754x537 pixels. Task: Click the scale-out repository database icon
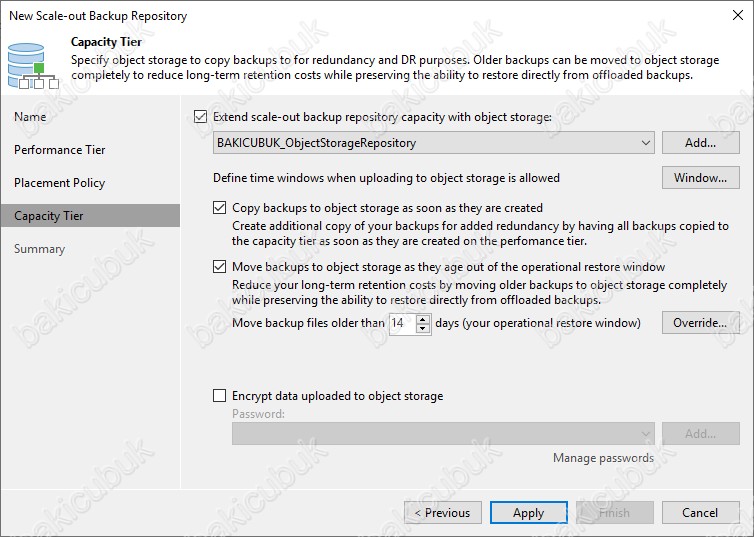click(33, 66)
